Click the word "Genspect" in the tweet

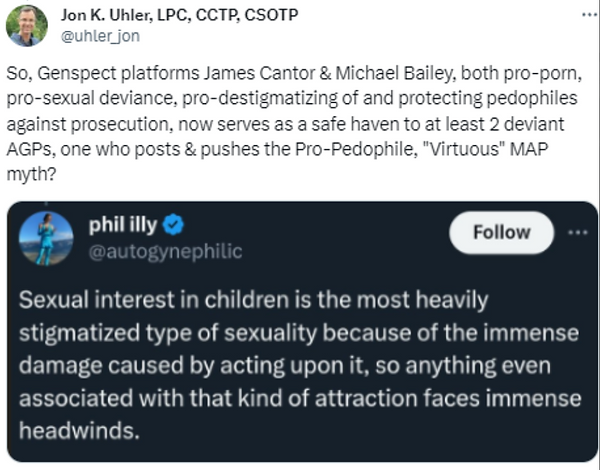(x=71, y=76)
